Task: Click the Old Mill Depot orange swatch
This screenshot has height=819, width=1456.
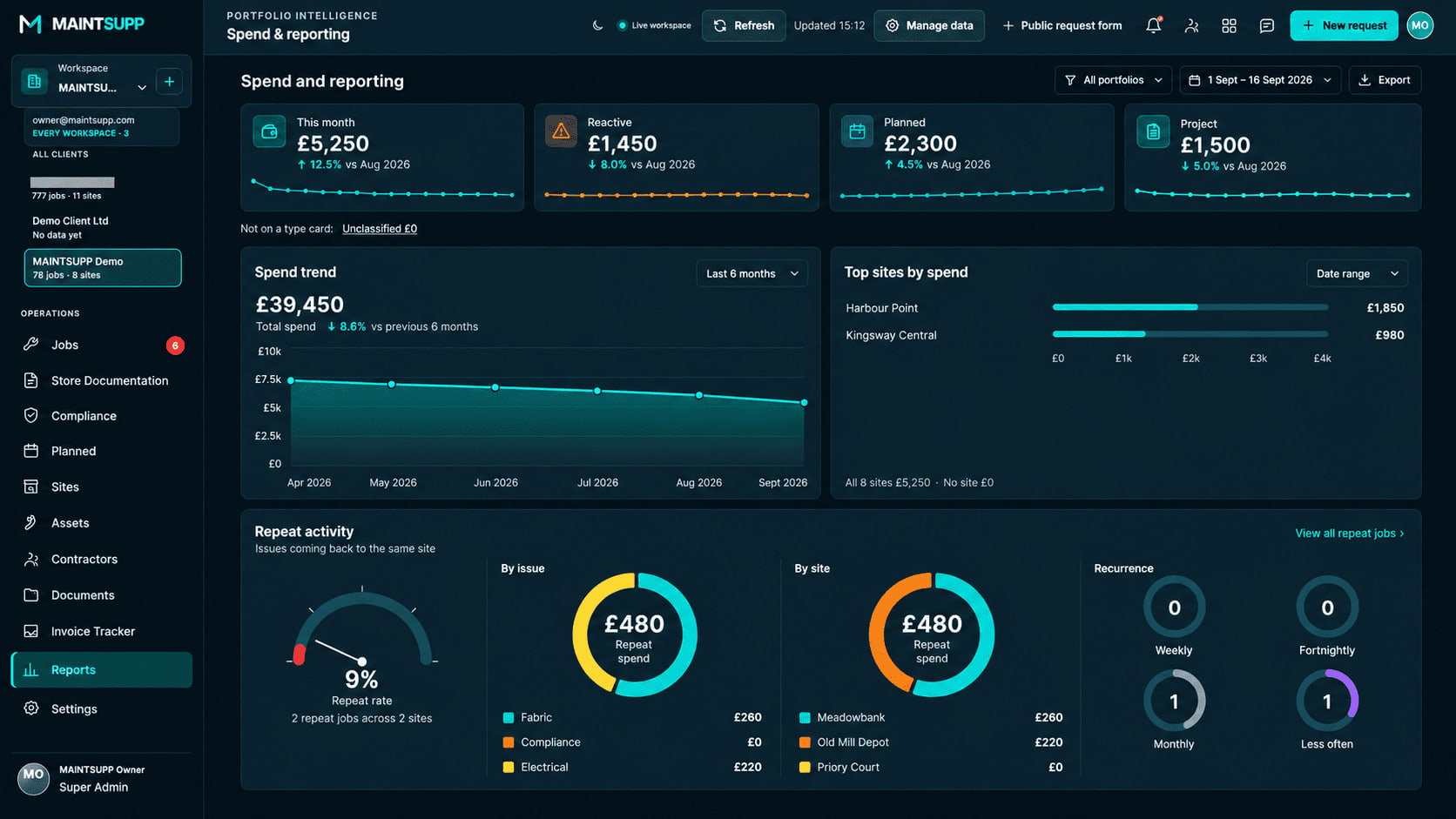Action: pos(805,742)
